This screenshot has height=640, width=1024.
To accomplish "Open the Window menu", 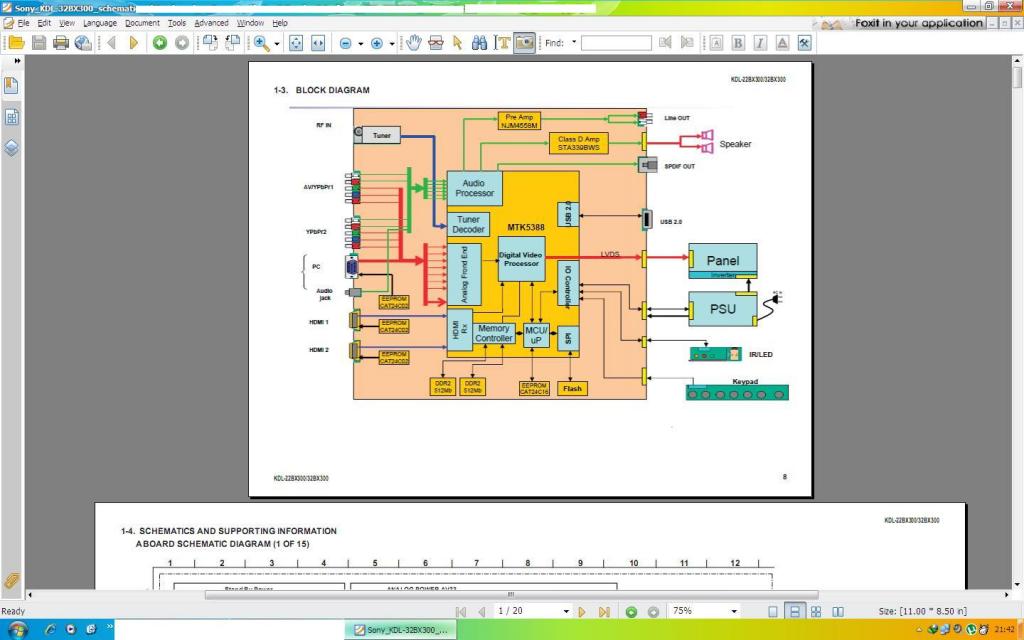I will coord(250,23).
